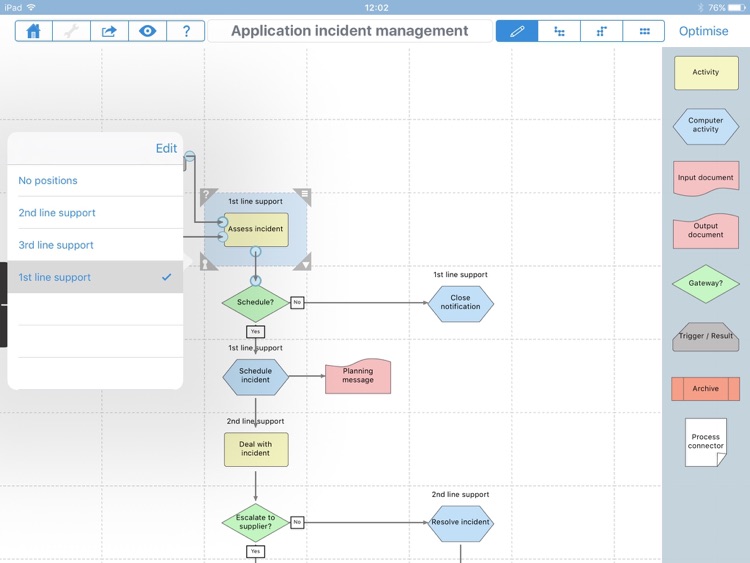Tap the Wi-Fi icon in status bar
Viewport: 750px width, 563px height.
[32, 7]
